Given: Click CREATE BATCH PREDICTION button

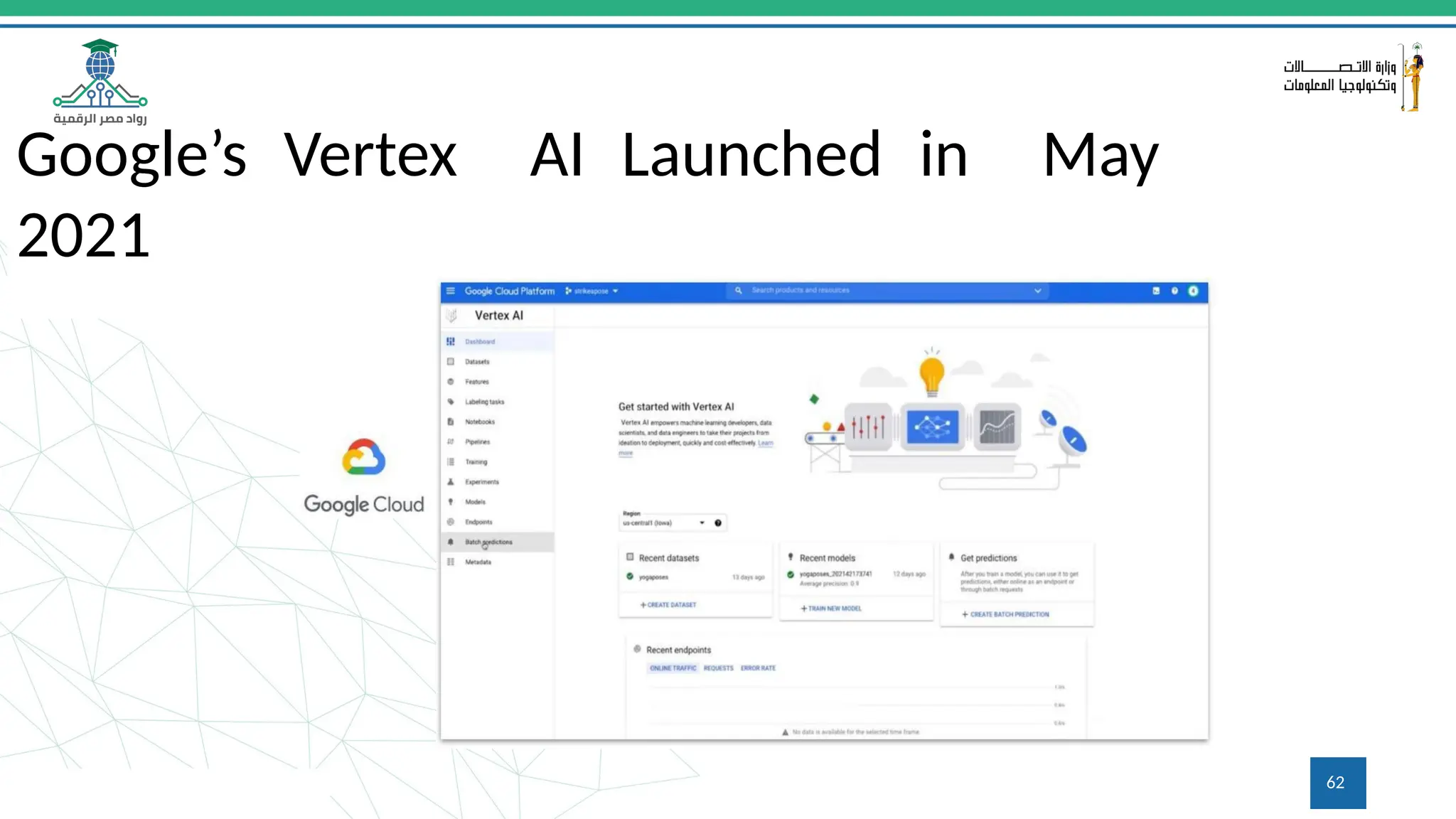Looking at the screenshot, I should pyautogui.click(x=1005, y=614).
